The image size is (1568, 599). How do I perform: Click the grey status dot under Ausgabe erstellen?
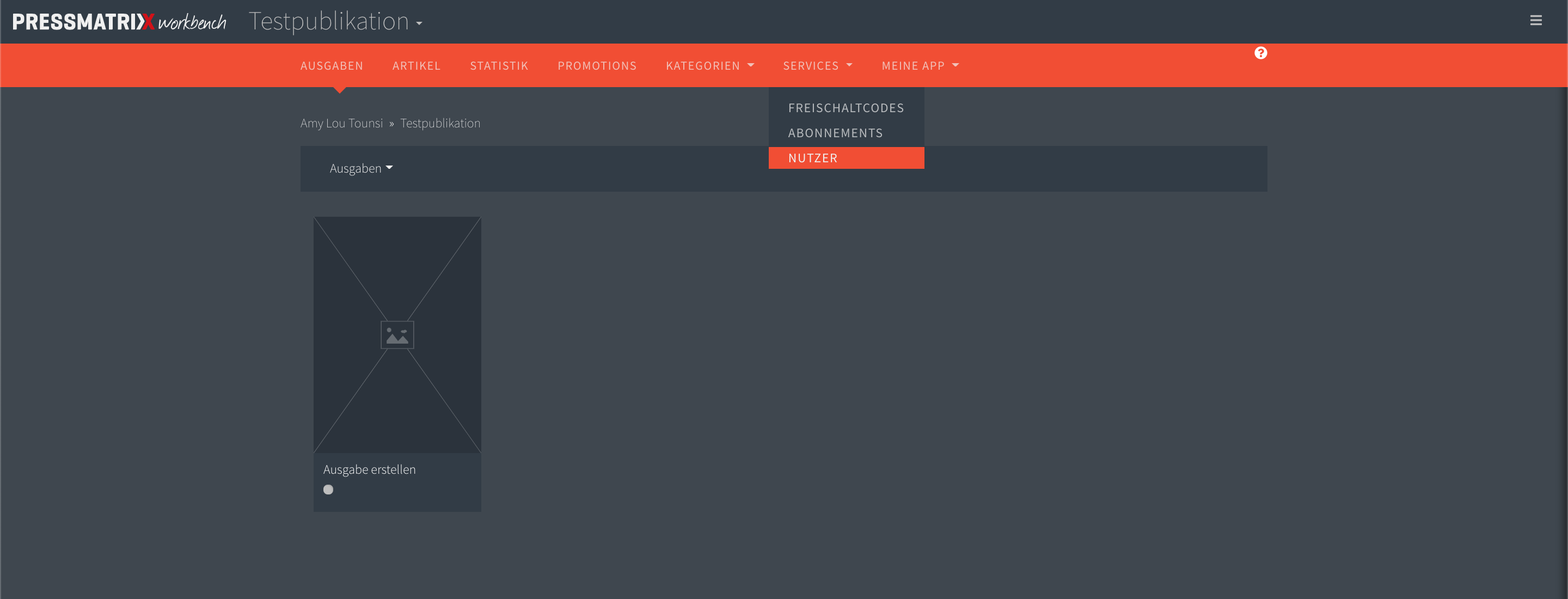click(328, 490)
